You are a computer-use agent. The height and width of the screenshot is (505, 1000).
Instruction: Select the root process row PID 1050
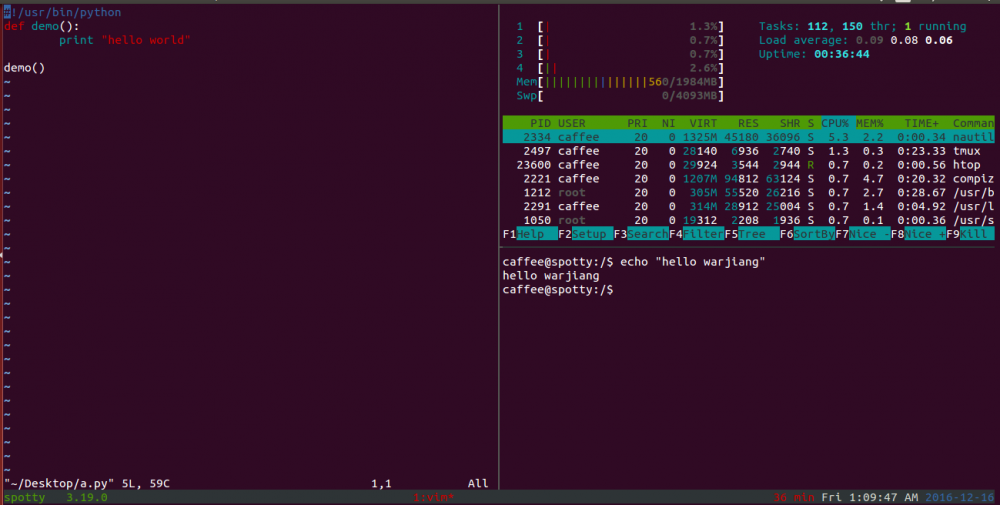748,220
